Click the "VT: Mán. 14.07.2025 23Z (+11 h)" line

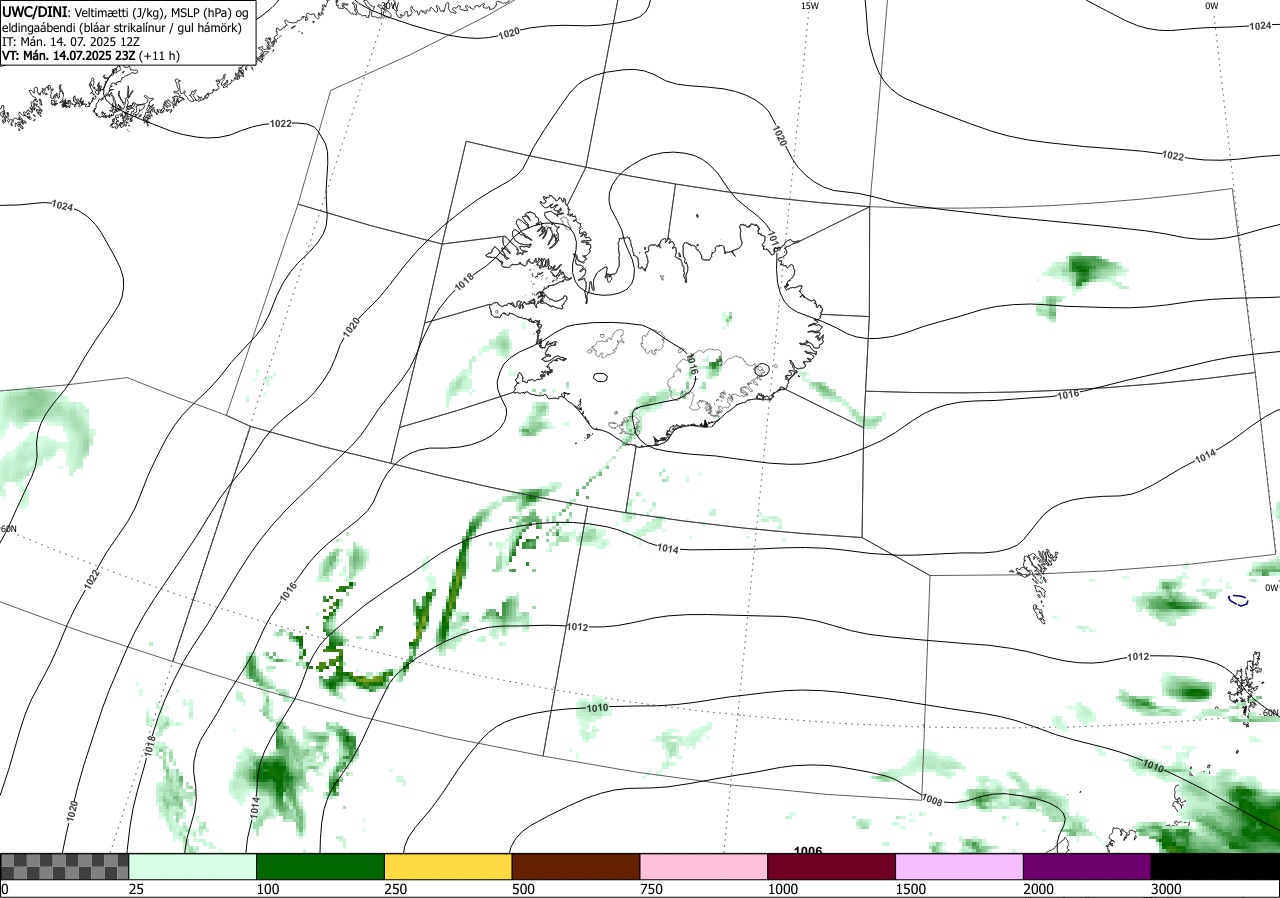(x=91, y=56)
